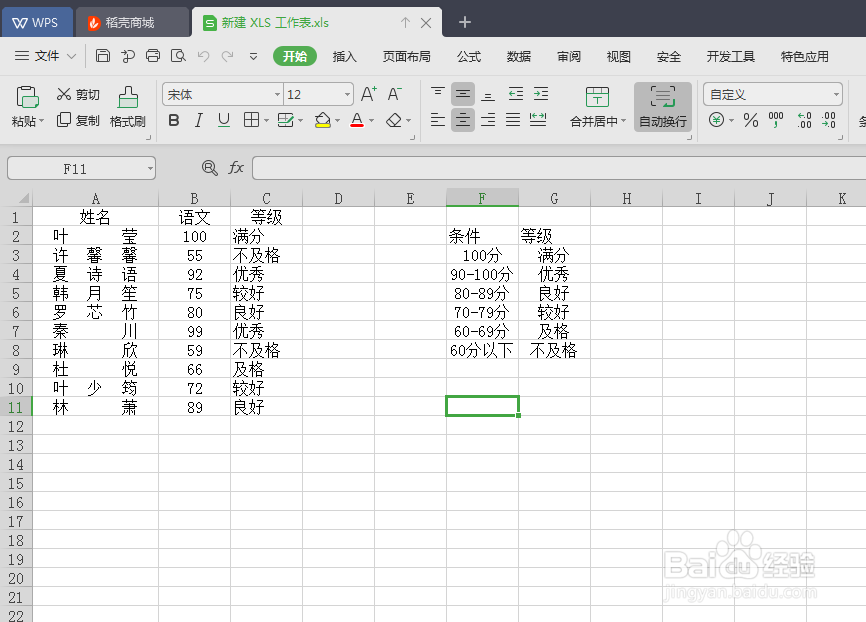
Task: Click Merge and Center (合并居中) icon
Action: coord(597,97)
